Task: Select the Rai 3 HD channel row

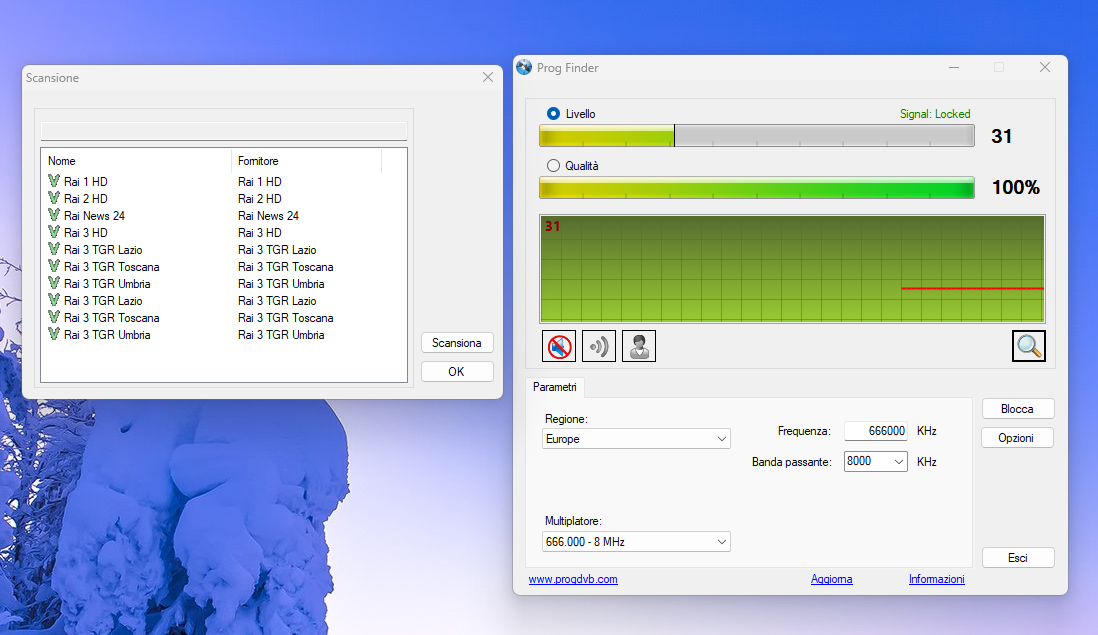Action: coord(224,232)
